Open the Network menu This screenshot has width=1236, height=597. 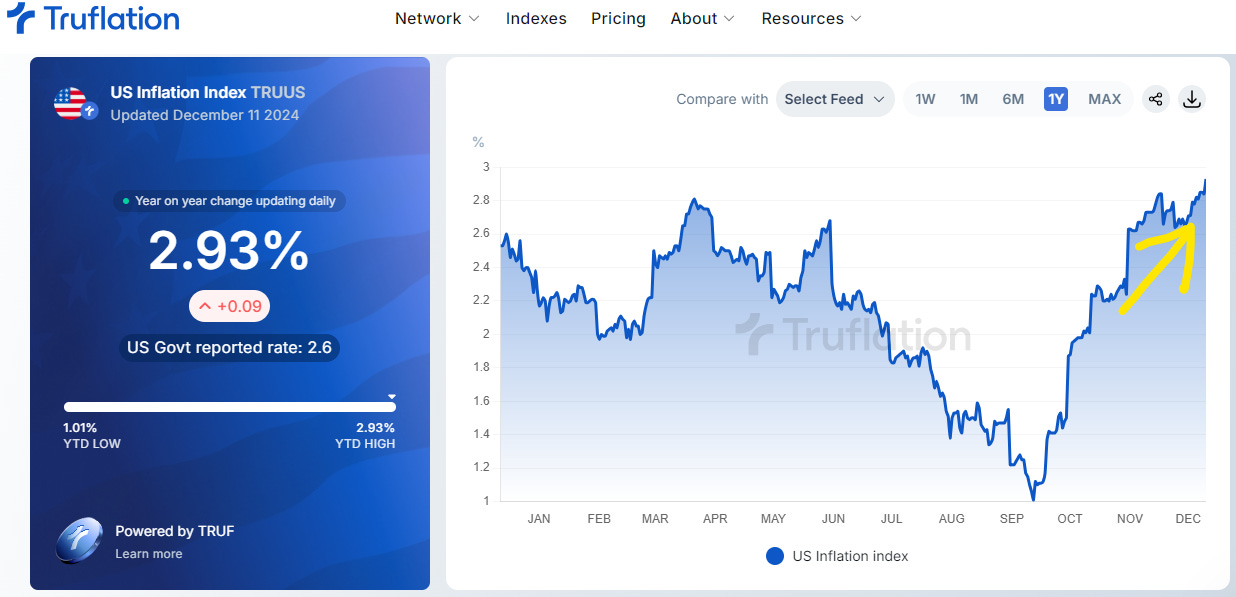point(437,18)
